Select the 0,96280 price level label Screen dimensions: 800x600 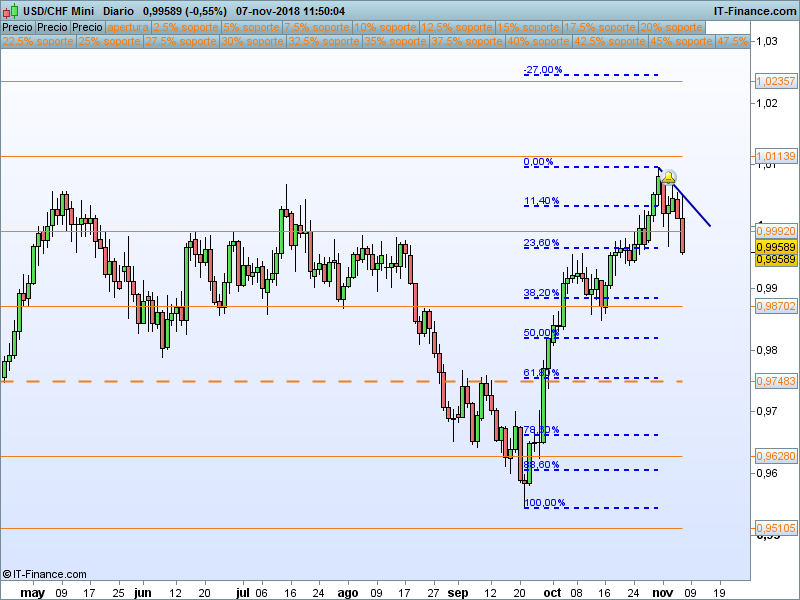[x=776, y=456]
